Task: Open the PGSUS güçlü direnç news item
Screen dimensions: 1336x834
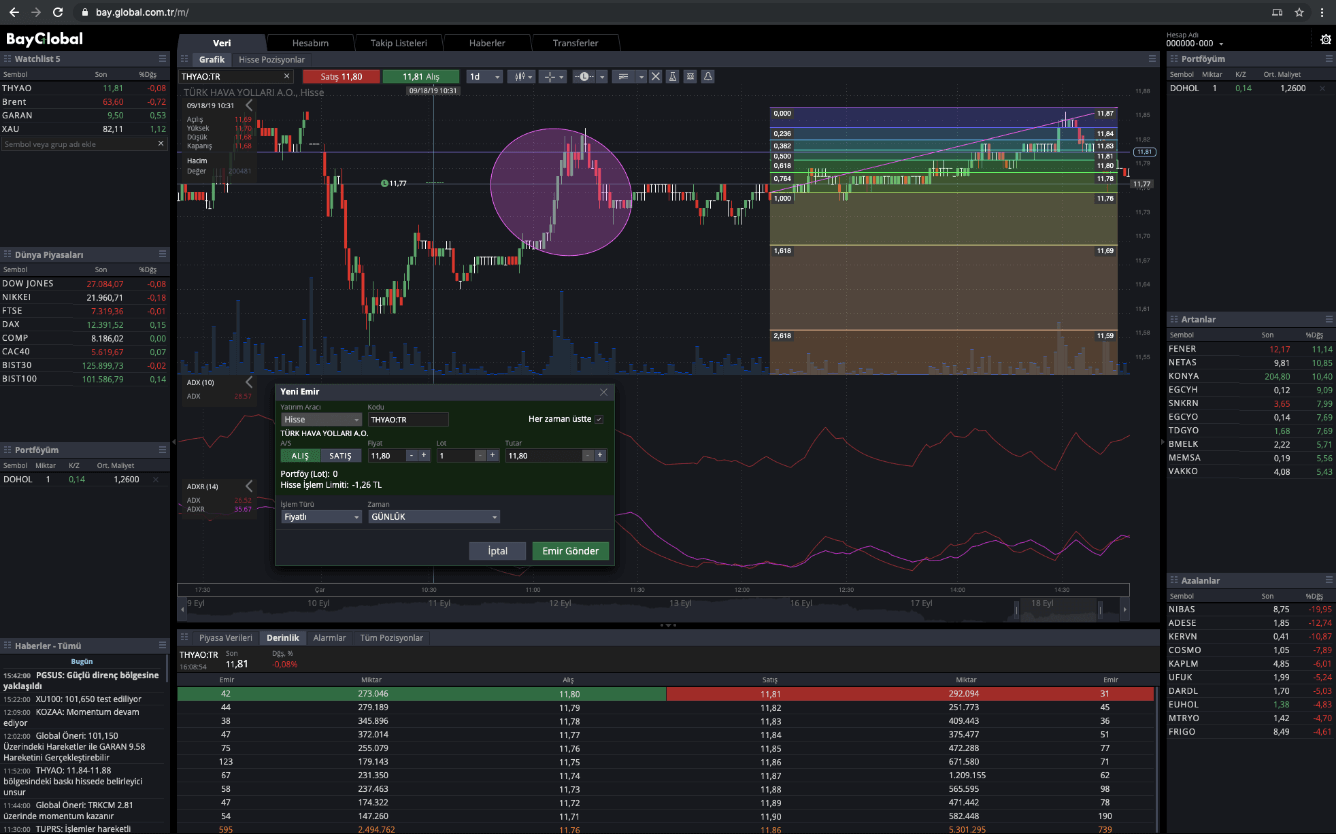Action: [84, 680]
